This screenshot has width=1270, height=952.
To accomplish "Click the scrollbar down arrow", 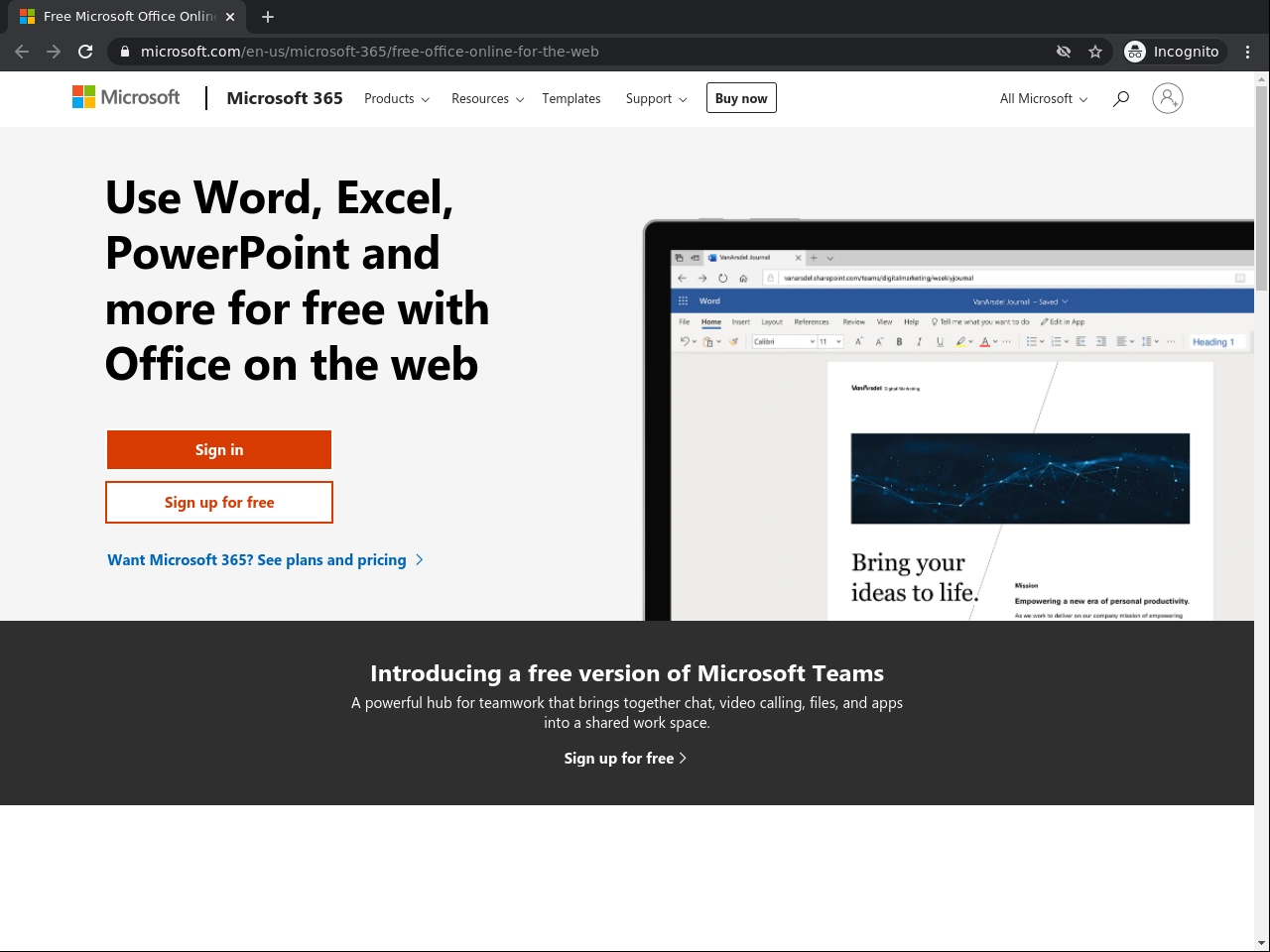I will (x=1261, y=943).
